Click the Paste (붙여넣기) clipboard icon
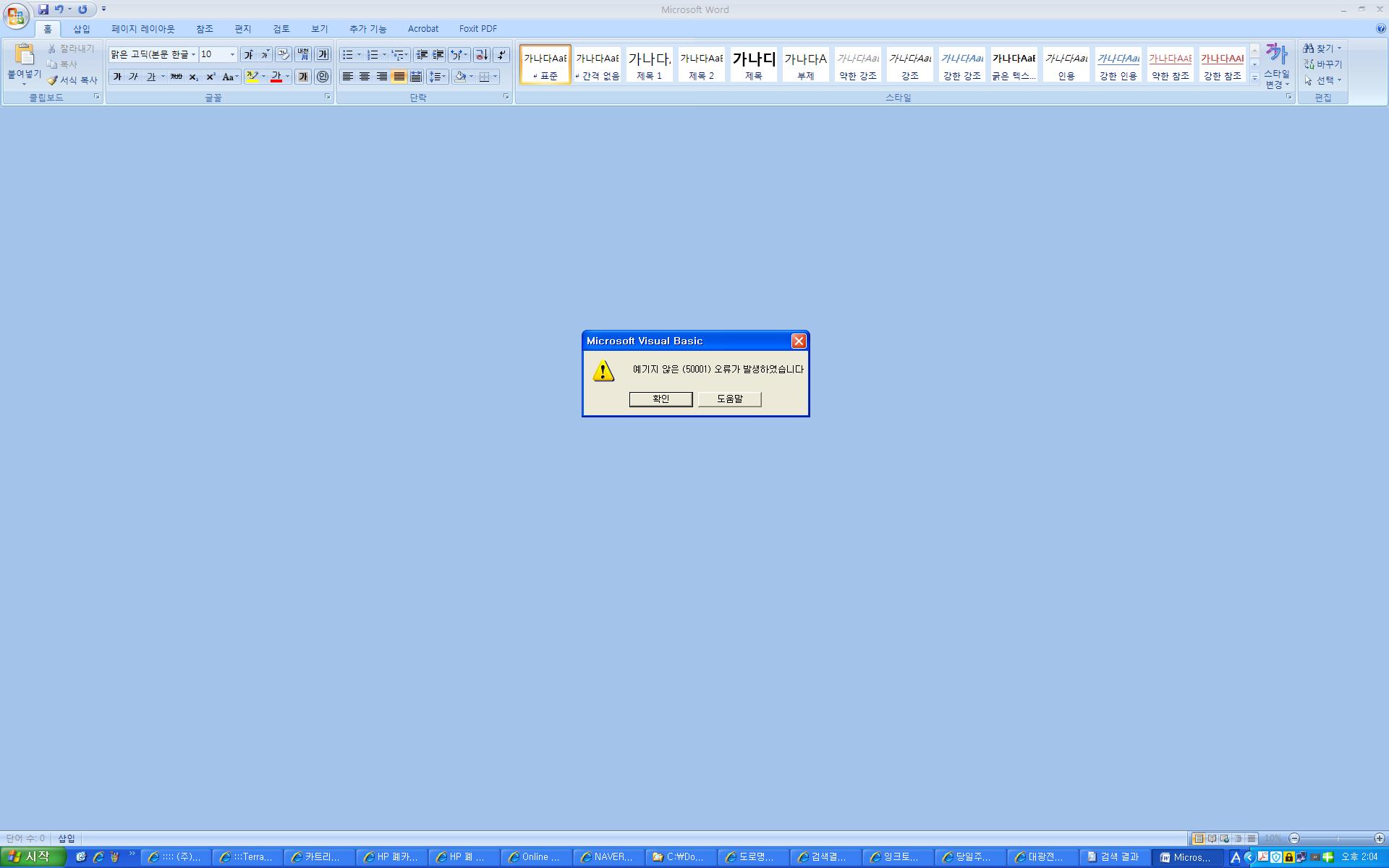The width and height of the screenshot is (1389, 868). [24, 55]
